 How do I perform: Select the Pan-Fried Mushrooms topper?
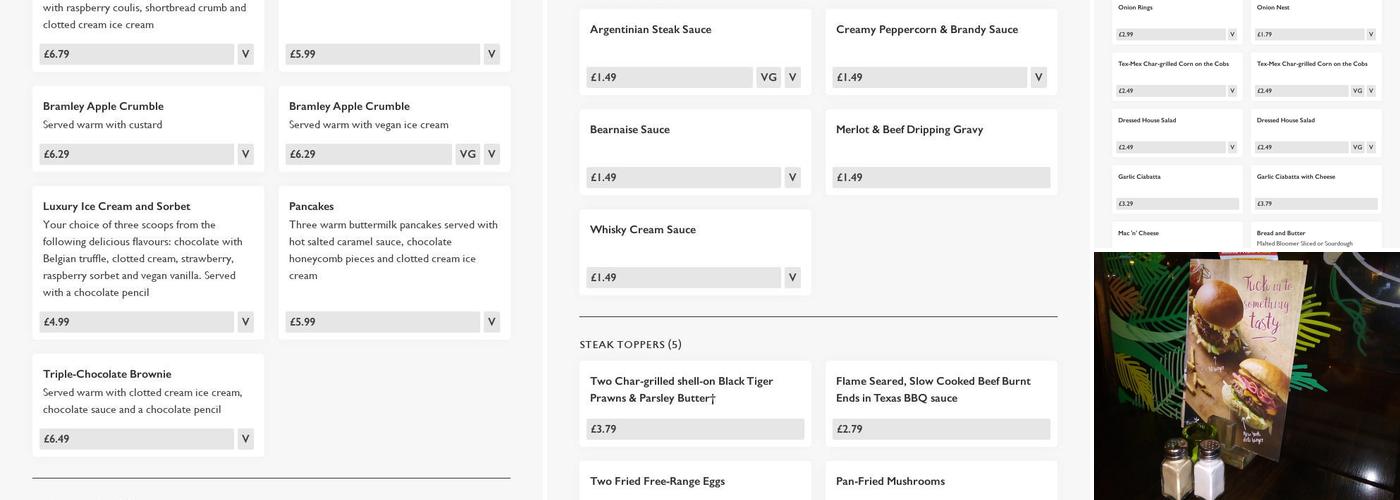(x=890, y=481)
